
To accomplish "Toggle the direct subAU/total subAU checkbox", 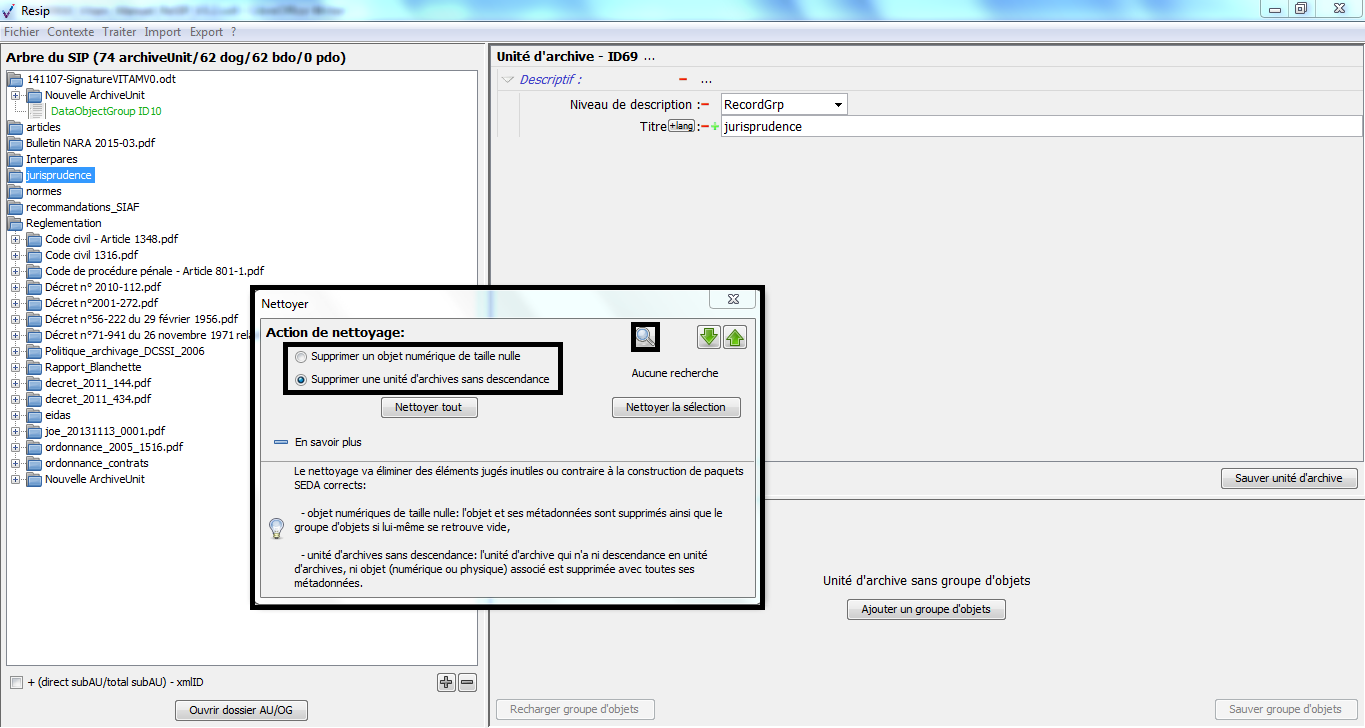I will pos(16,683).
